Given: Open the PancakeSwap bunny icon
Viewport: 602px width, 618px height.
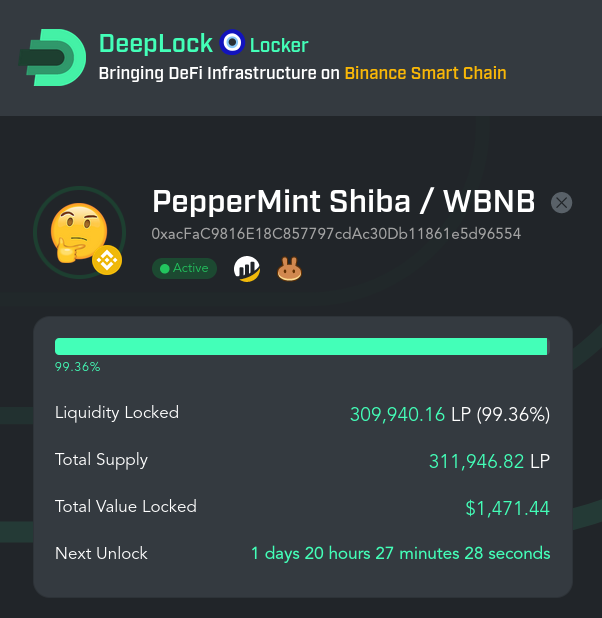Looking at the screenshot, I should (289, 269).
